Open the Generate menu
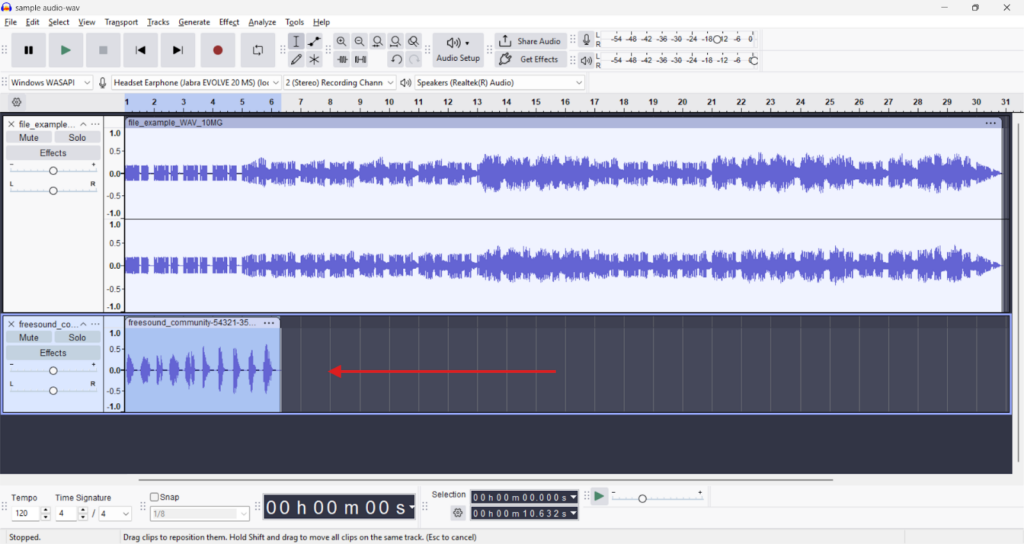The height and width of the screenshot is (544, 1024). tap(194, 22)
